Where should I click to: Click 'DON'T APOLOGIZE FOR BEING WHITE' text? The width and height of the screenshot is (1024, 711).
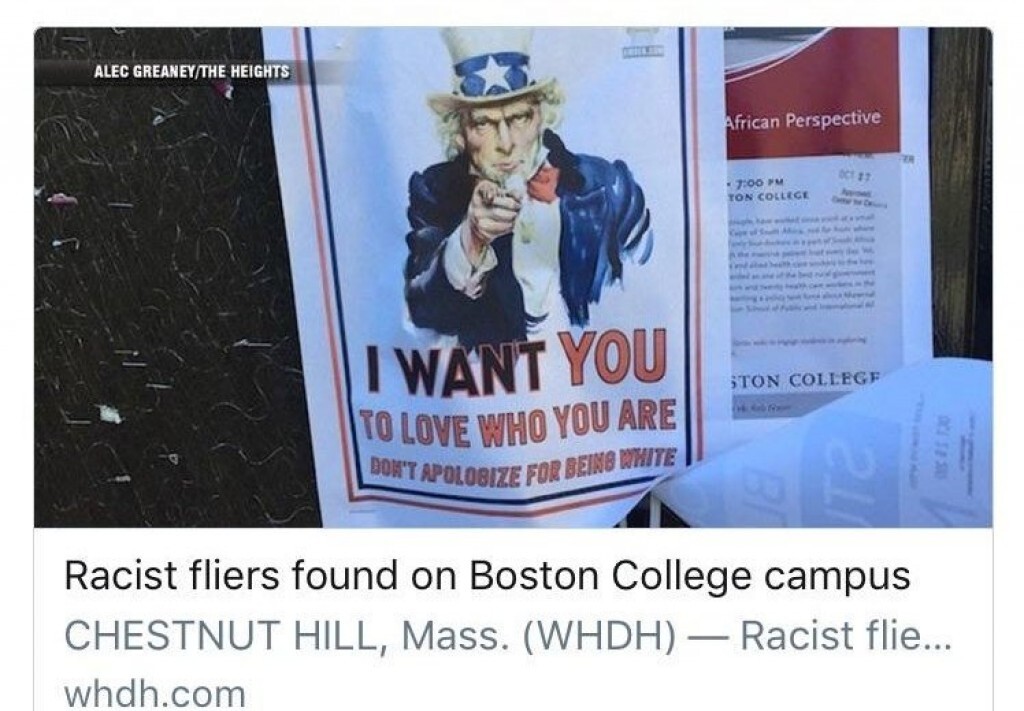click(x=522, y=467)
